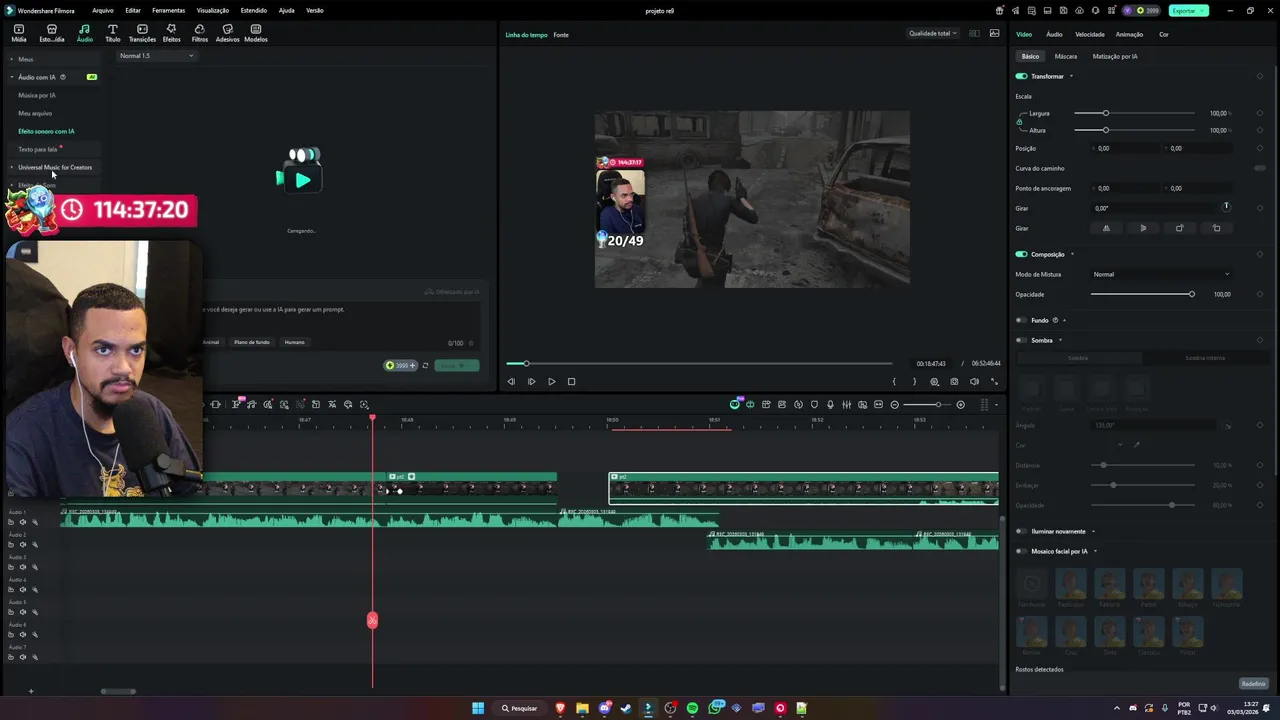The width and height of the screenshot is (1280, 720).
Task: Select Música por IA in sidebar
Action: [37, 95]
